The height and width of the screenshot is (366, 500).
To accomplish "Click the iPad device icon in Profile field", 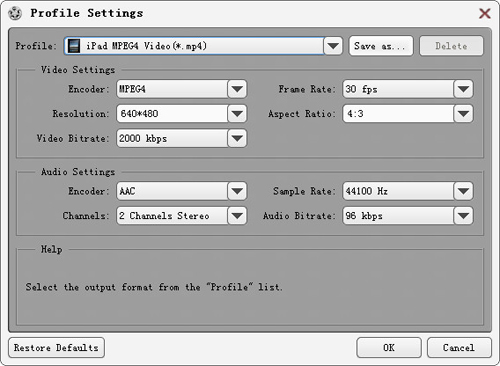I will tap(74, 46).
